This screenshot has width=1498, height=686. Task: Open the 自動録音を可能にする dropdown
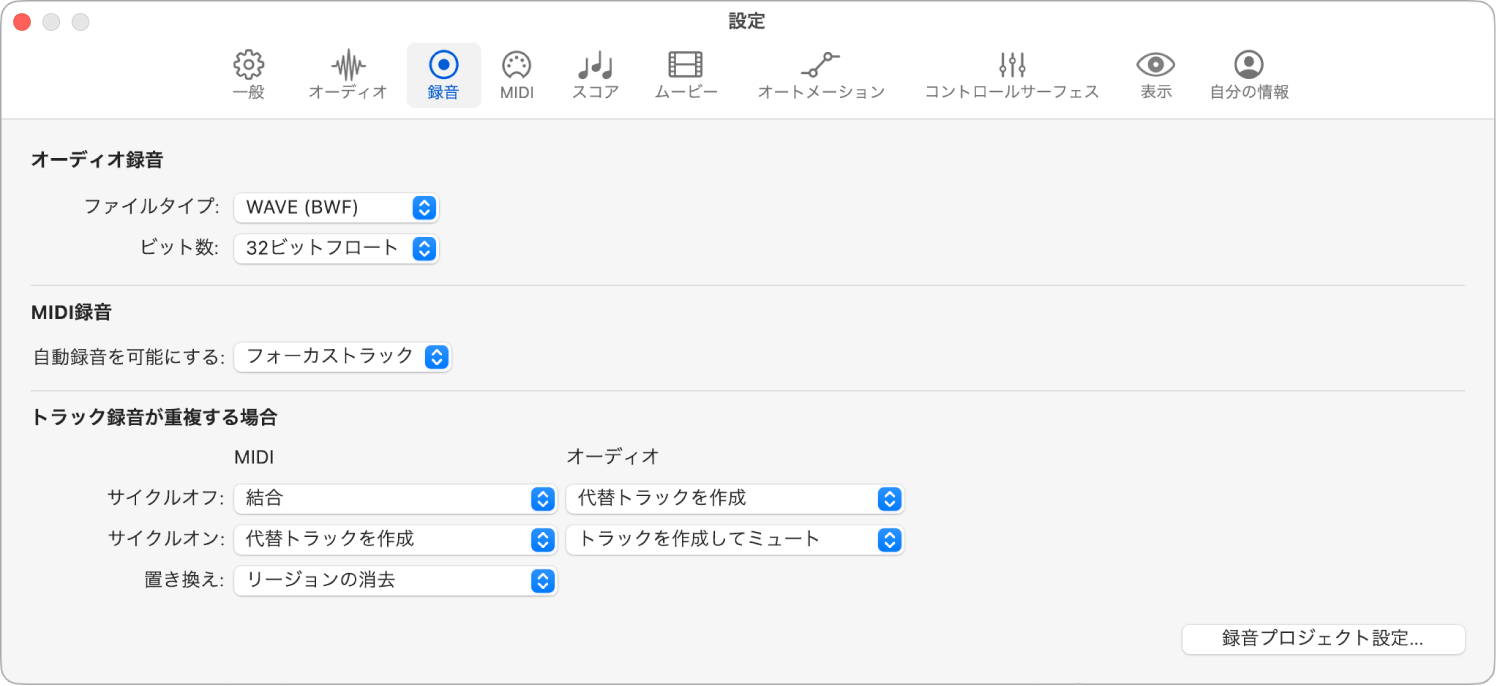(343, 356)
